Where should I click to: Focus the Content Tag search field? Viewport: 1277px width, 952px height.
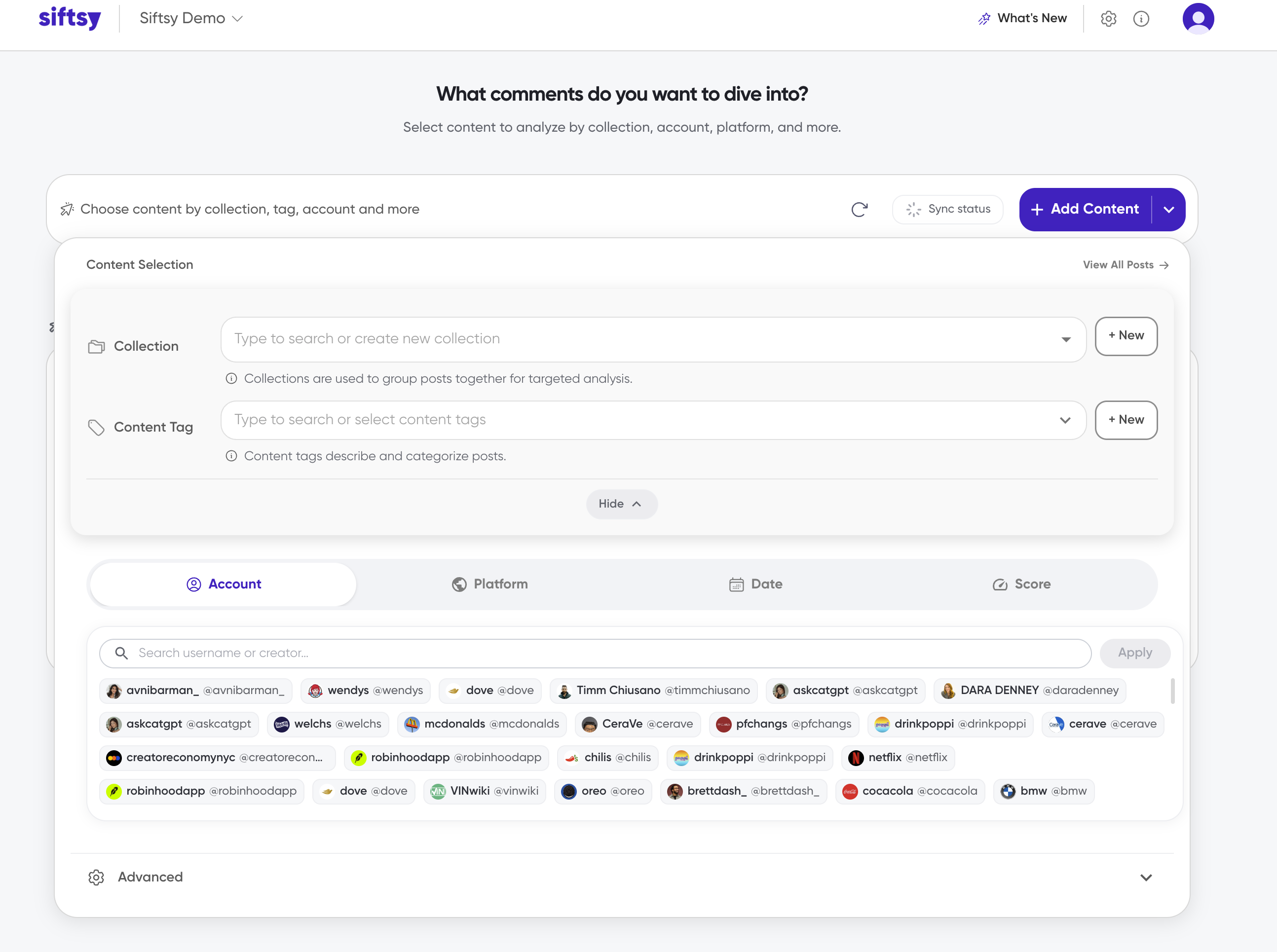coord(653,420)
